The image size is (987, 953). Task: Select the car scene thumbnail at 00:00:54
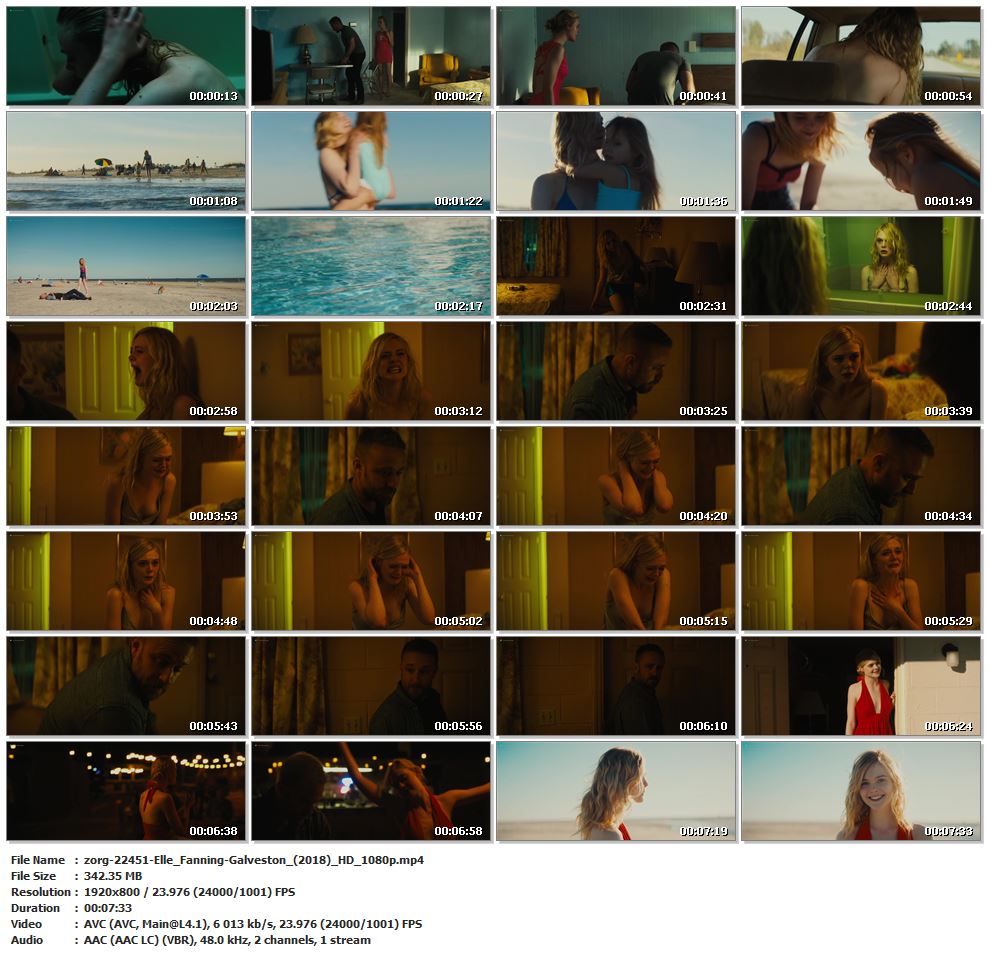click(x=860, y=56)
